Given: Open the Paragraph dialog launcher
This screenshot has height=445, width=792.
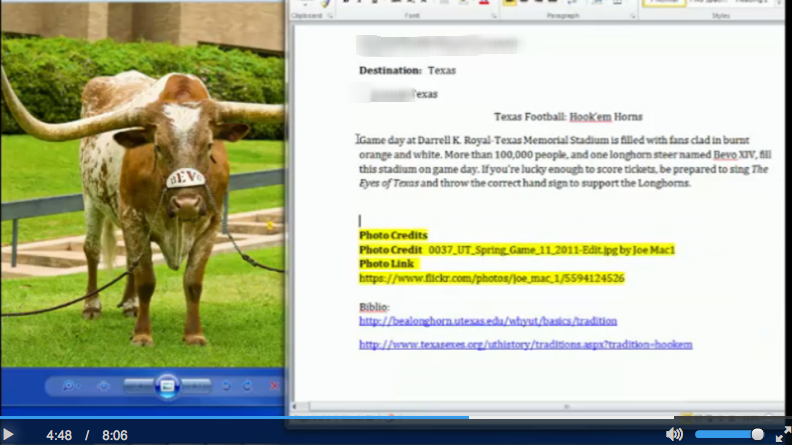Looking at the screenshot, I should 632,16.
